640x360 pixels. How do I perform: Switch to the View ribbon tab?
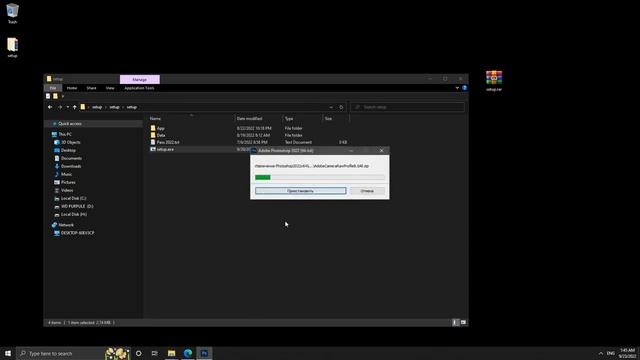click(110, 88)
